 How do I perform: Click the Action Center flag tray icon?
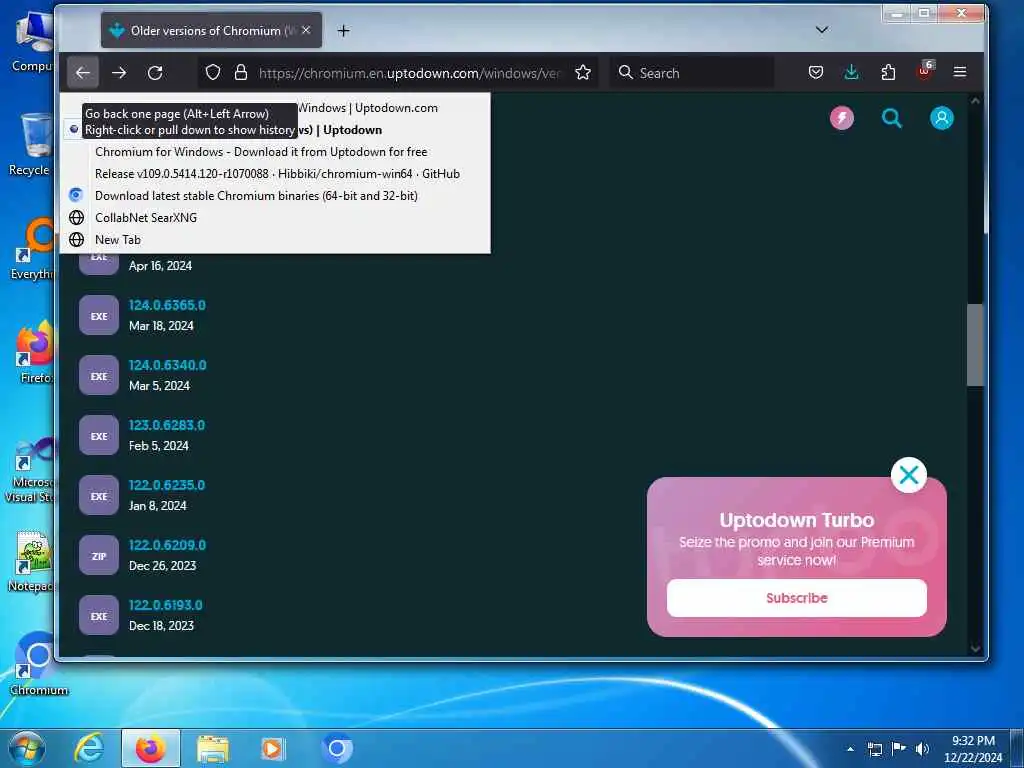click(x=899, y=749)
